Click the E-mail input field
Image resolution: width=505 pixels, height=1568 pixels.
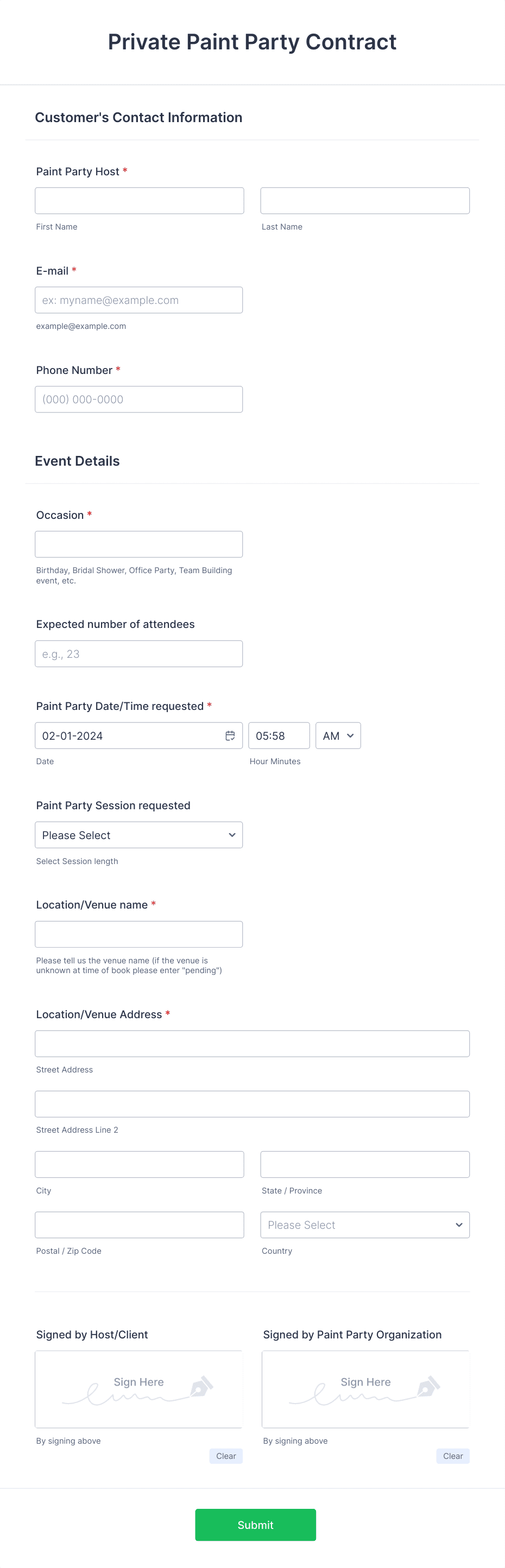click(139, 300)
